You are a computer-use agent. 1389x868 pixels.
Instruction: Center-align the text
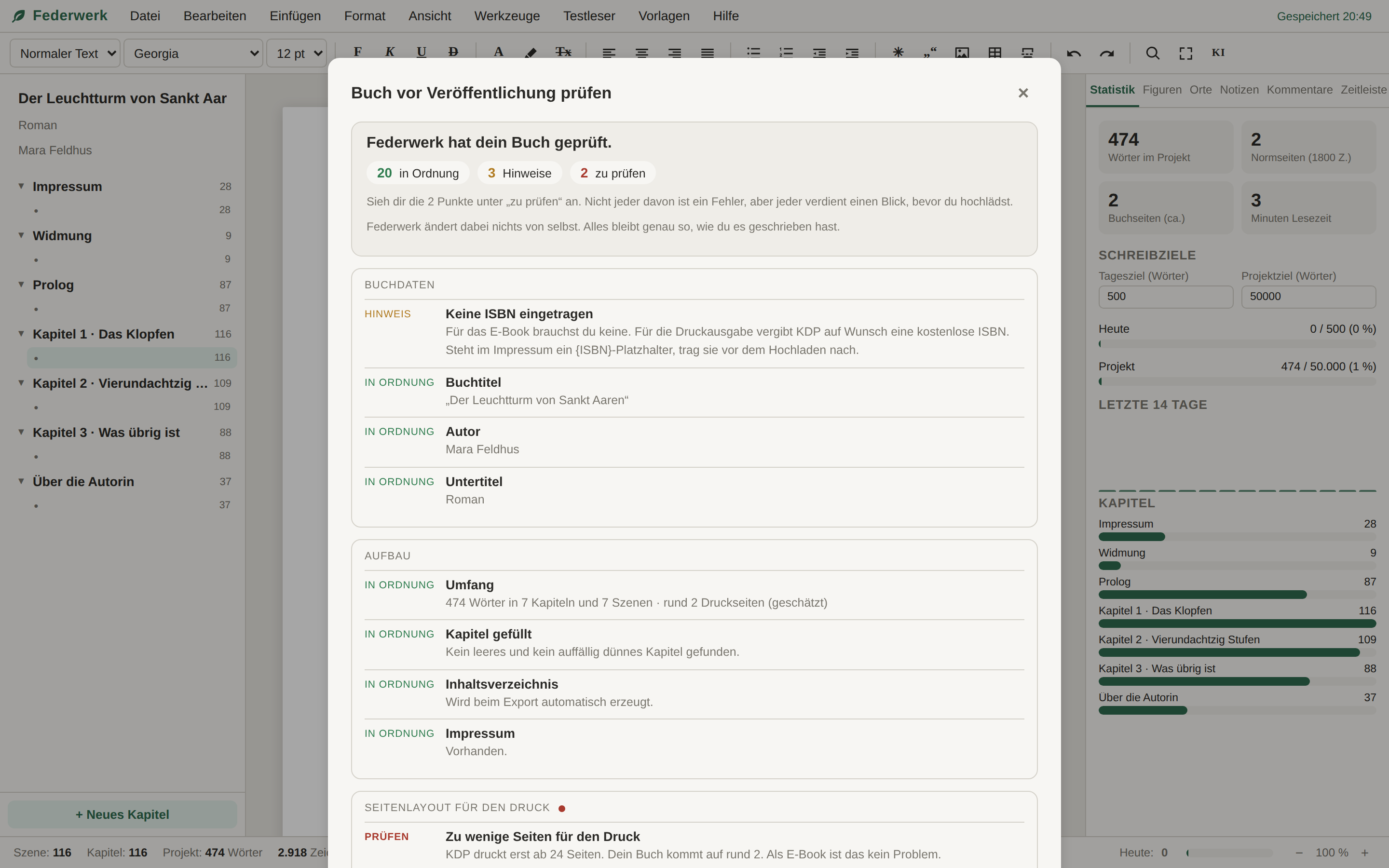pos(642,53)
